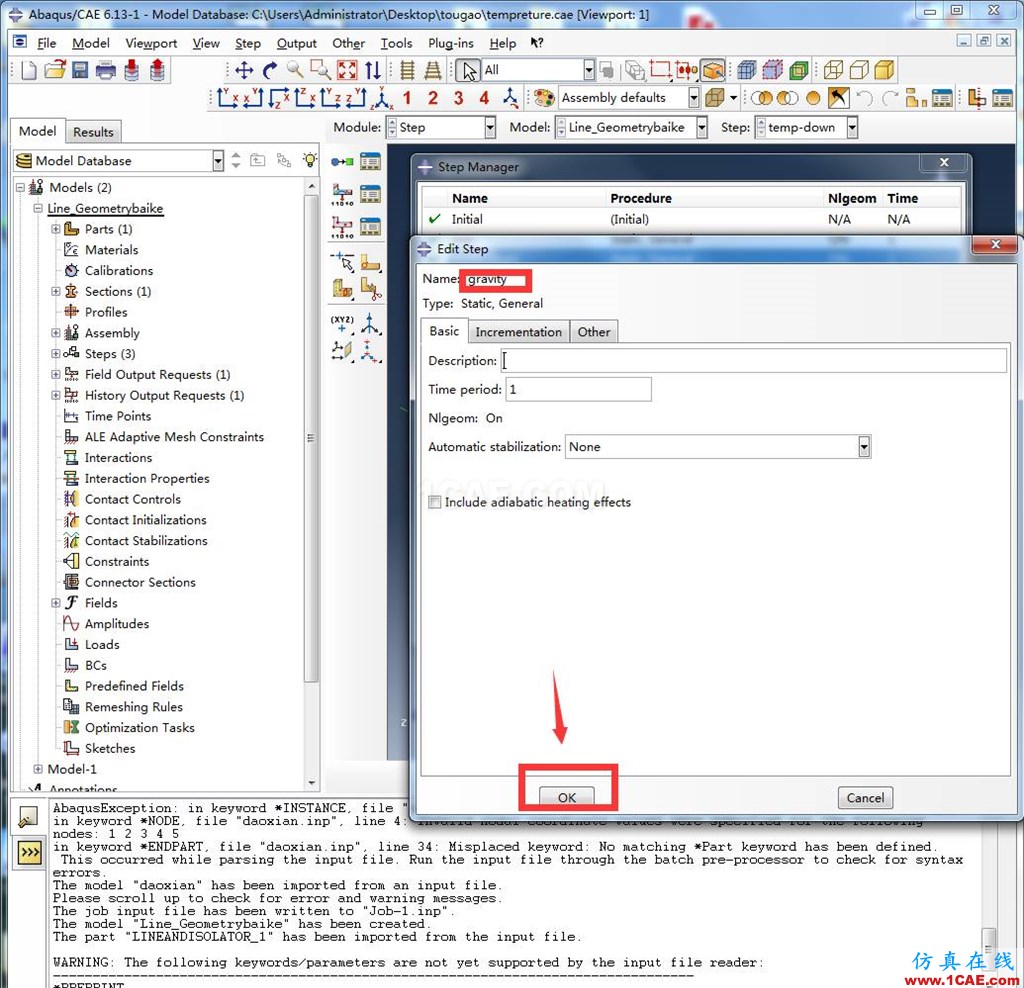The height and width of the screenshot is (988, 1024).
Task: Click Cancel in Edit Step dialog
Action: tap(865, 797)
